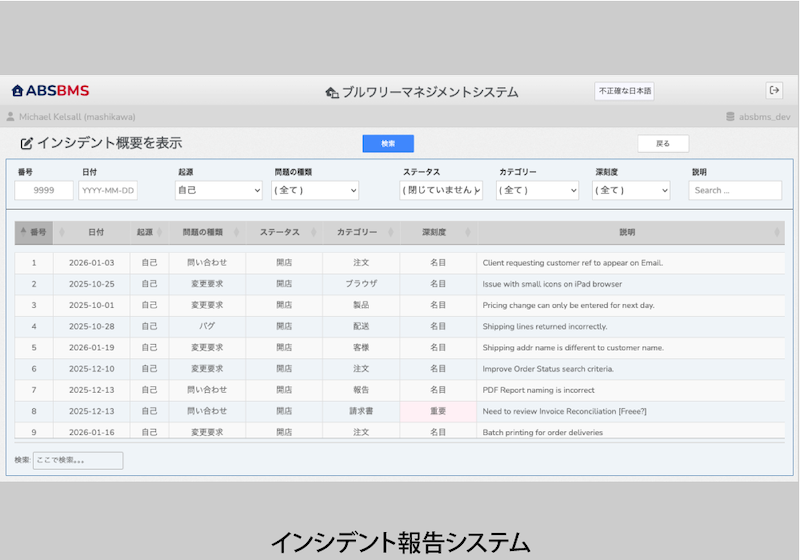Click date cell 2026-01-03
800x560 pixels.
(x=92, y=263)
